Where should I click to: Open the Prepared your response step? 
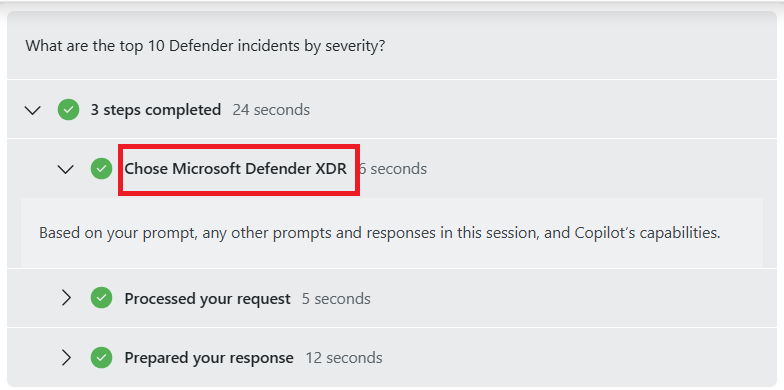209,358
